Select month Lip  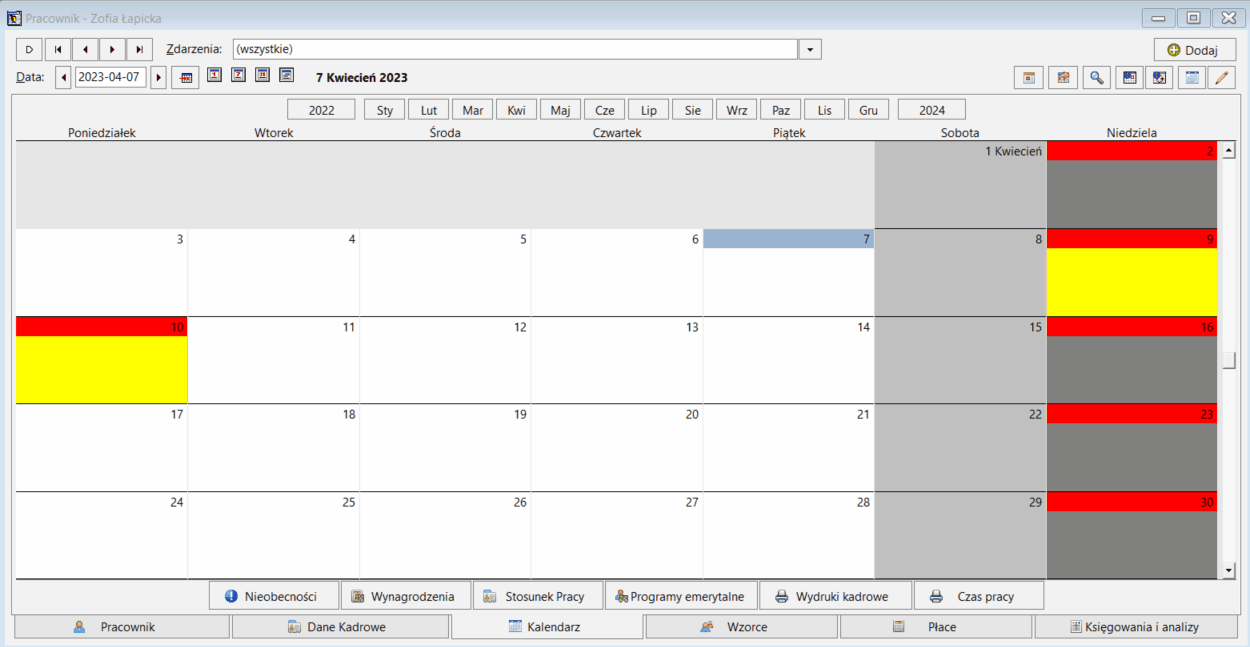click(x=649, y=110)
